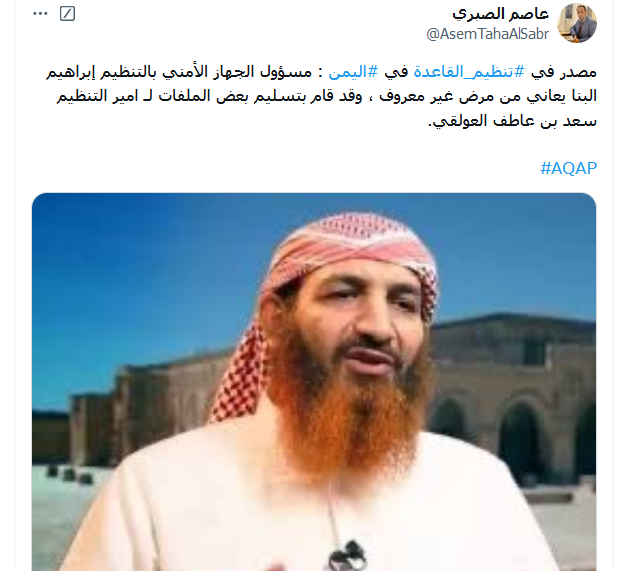Open the tweet by clicking its body text
Viewport: 620px width, 571px height.
pyautogui.click(x=321, y=96)
